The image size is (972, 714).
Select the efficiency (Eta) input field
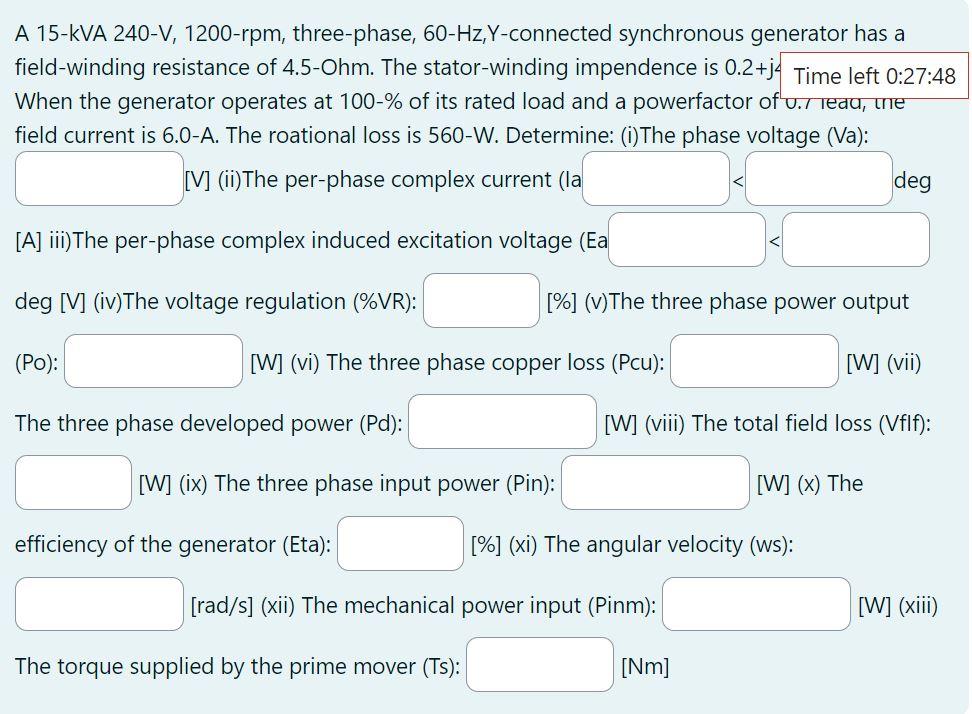tap(399, 543)
